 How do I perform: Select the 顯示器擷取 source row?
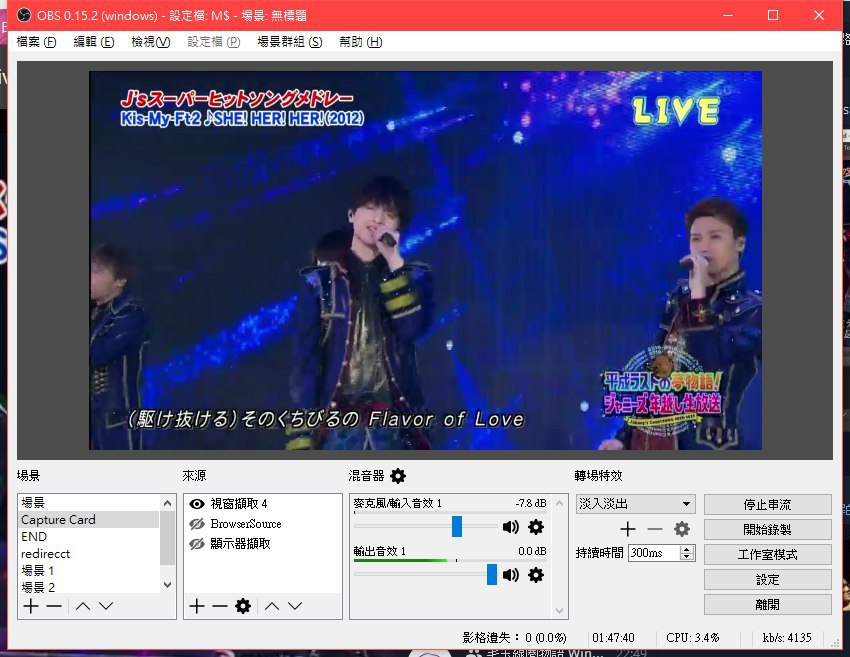(x=263, y=544)
